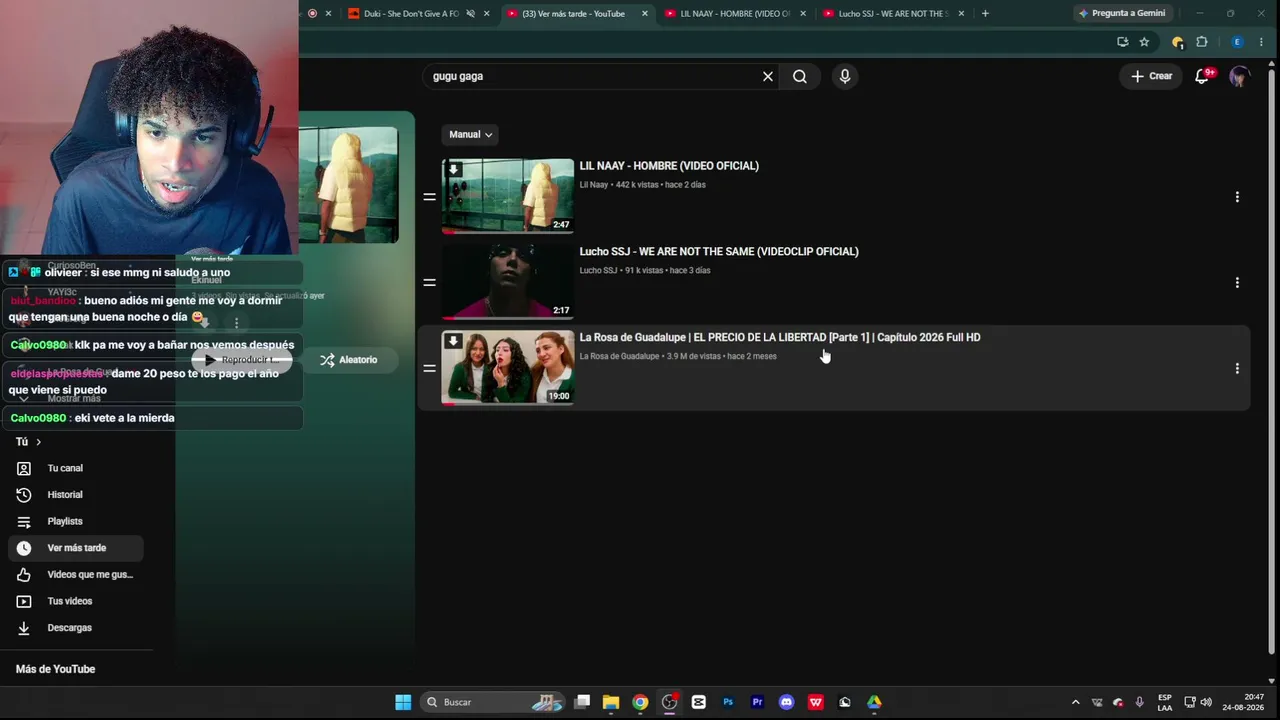1280x720 pixels.
Task: Click the Windows taskbar Buscar search box
Action: click(x=494, y=702)
